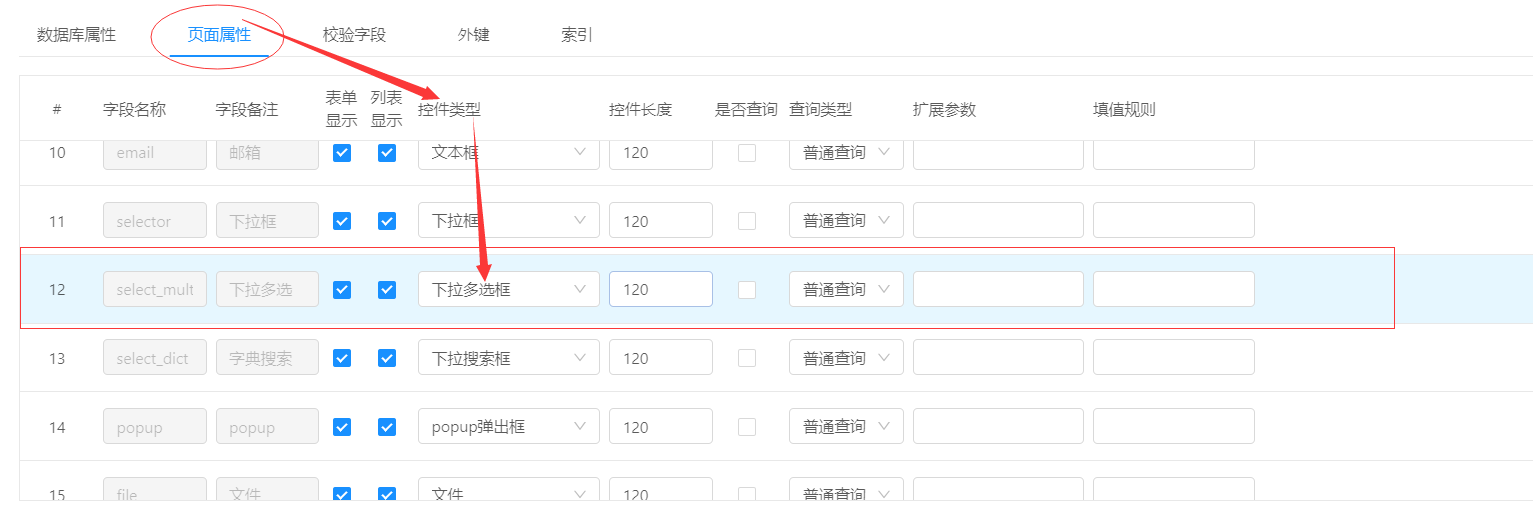Toggle 列表显示 for the popup row
Image resolution: width=1533 pixels, height=513 pixels.
(387, 427)
